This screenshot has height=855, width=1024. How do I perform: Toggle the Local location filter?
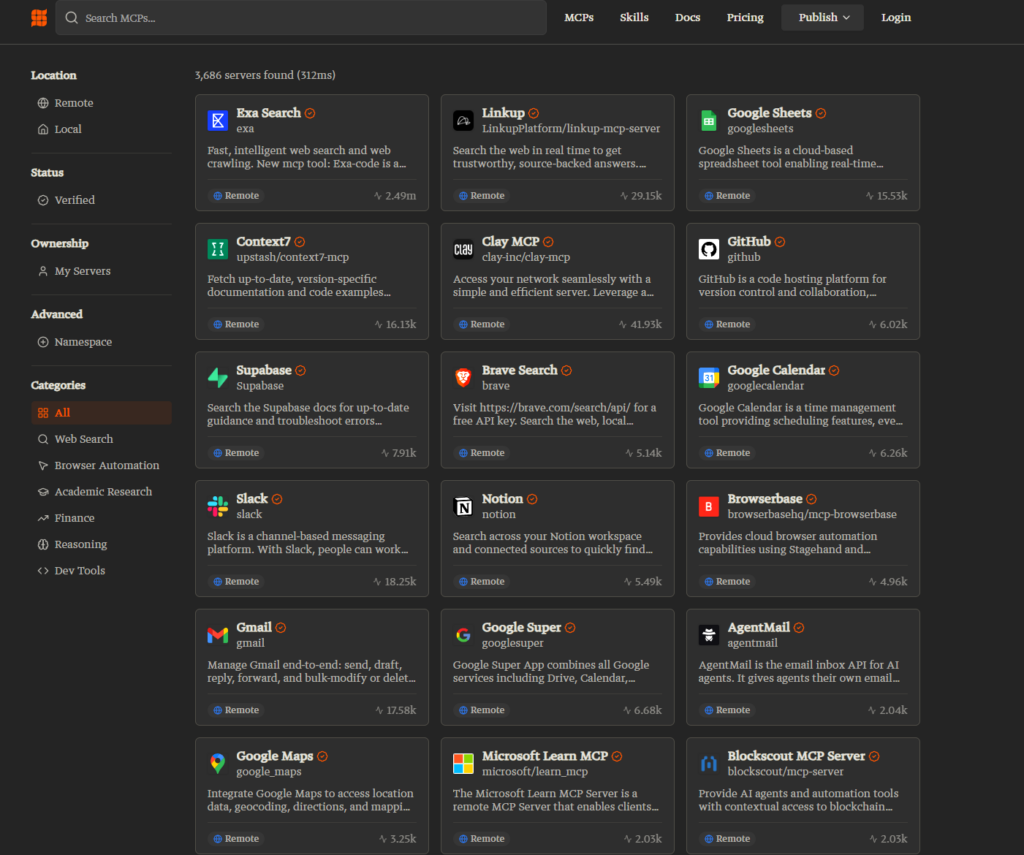(68, 129)
